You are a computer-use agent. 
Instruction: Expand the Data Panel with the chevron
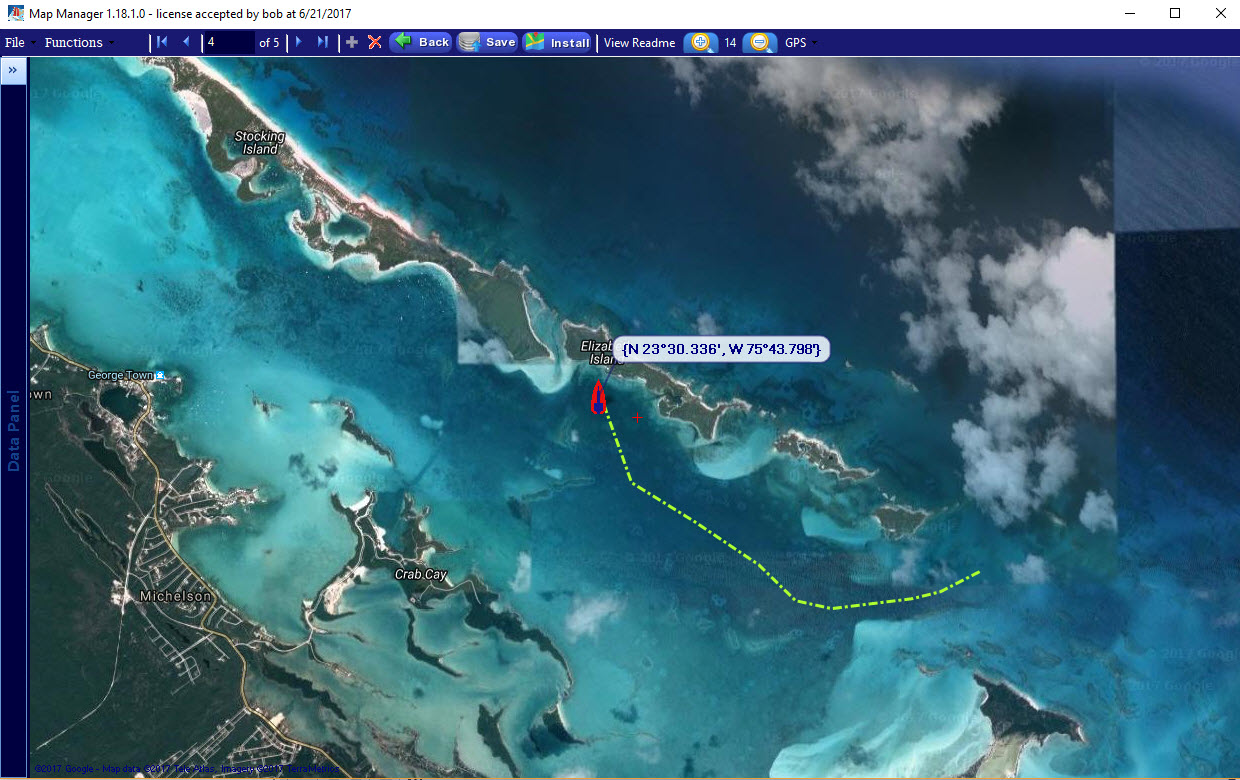tap(13, 71)
